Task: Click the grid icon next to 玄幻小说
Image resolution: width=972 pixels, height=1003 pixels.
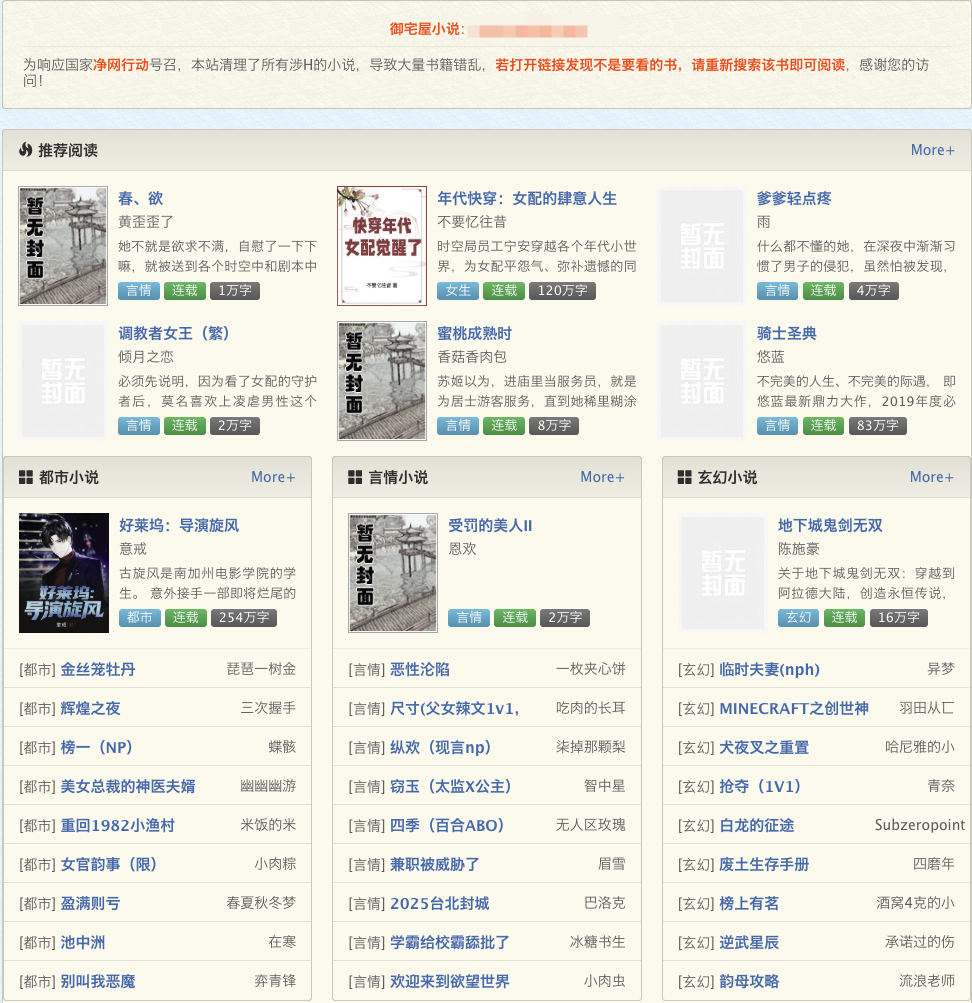Action: (x=685, y=478)
